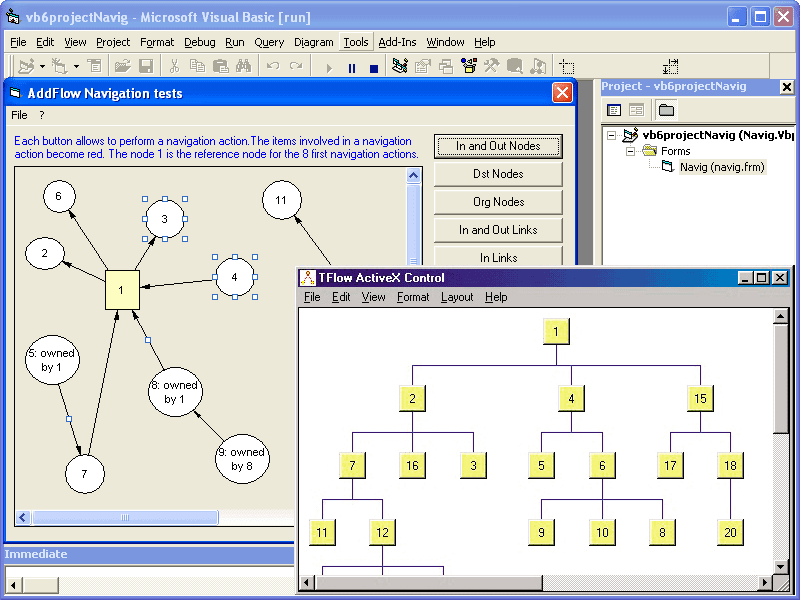The width and height of the screenshot is (800, 600).
Task: Click the Dst Nodes button
Action: pyautogui.click(x=498, y=174)
